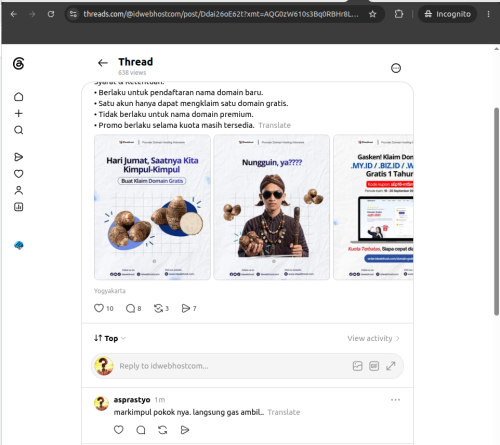The image size is (500, 445).
Task: Open thread more options circle icon
Action: (396, 68)
